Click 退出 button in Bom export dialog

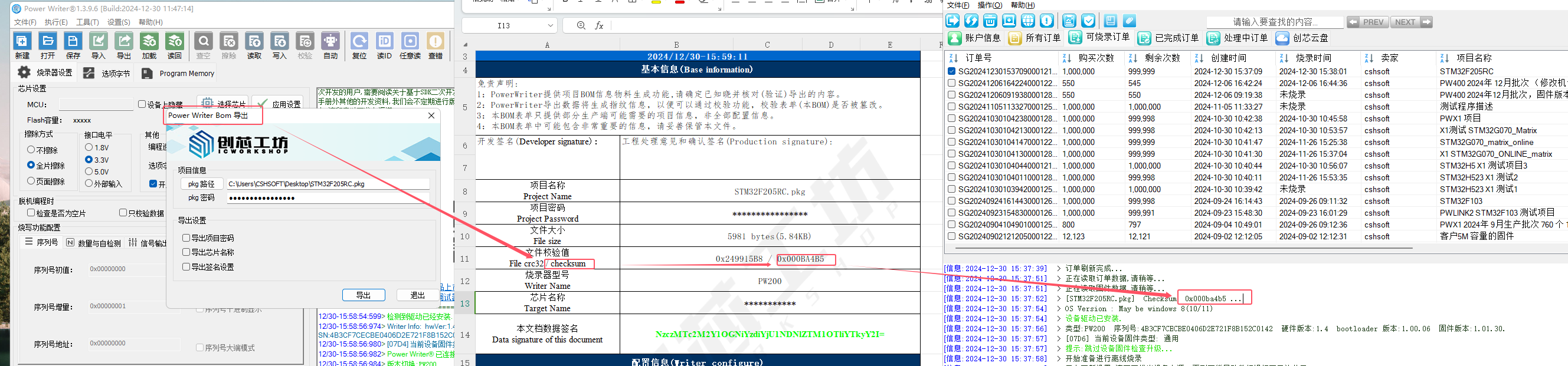[x=418, y=295]
